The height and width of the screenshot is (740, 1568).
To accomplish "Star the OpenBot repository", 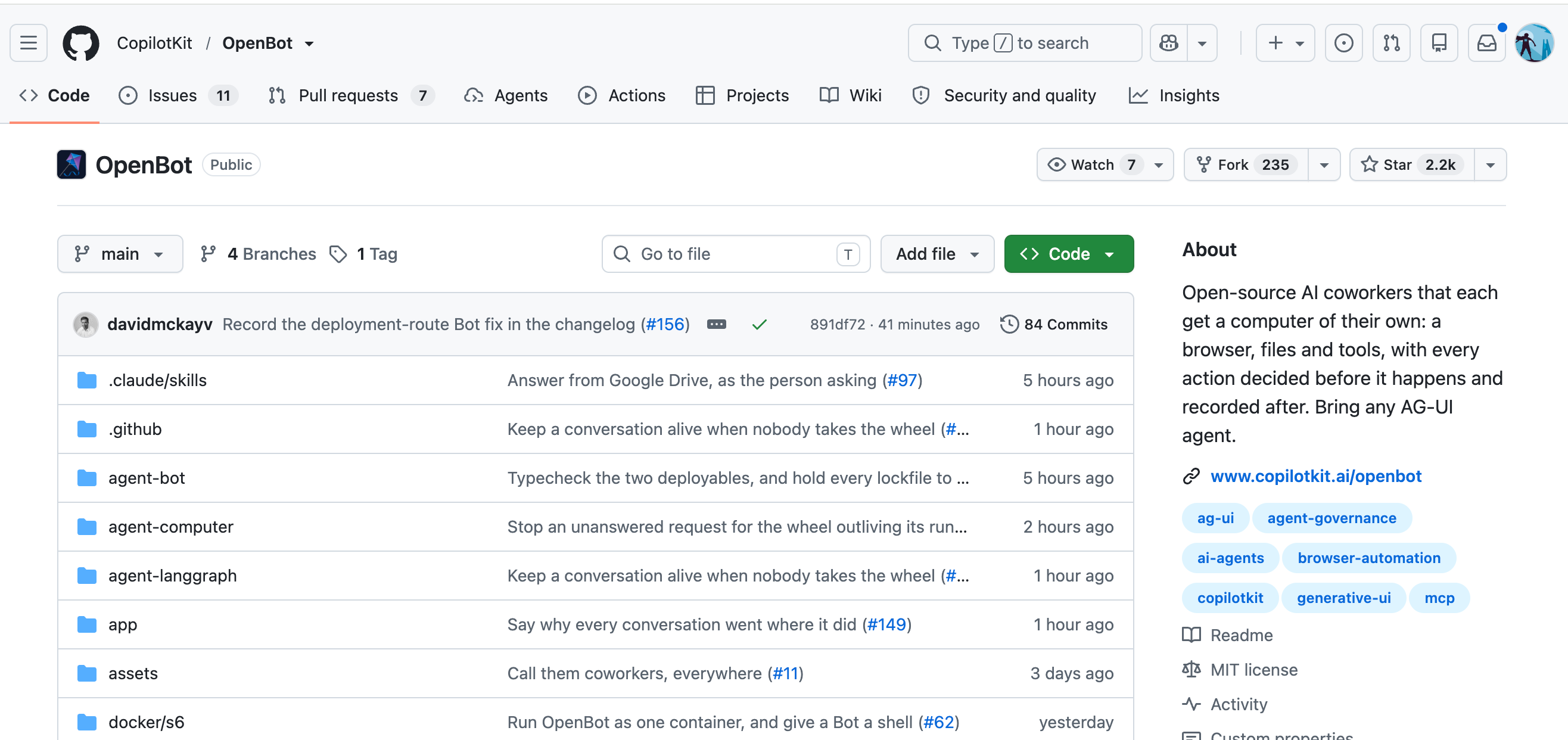I will 1411,165.
